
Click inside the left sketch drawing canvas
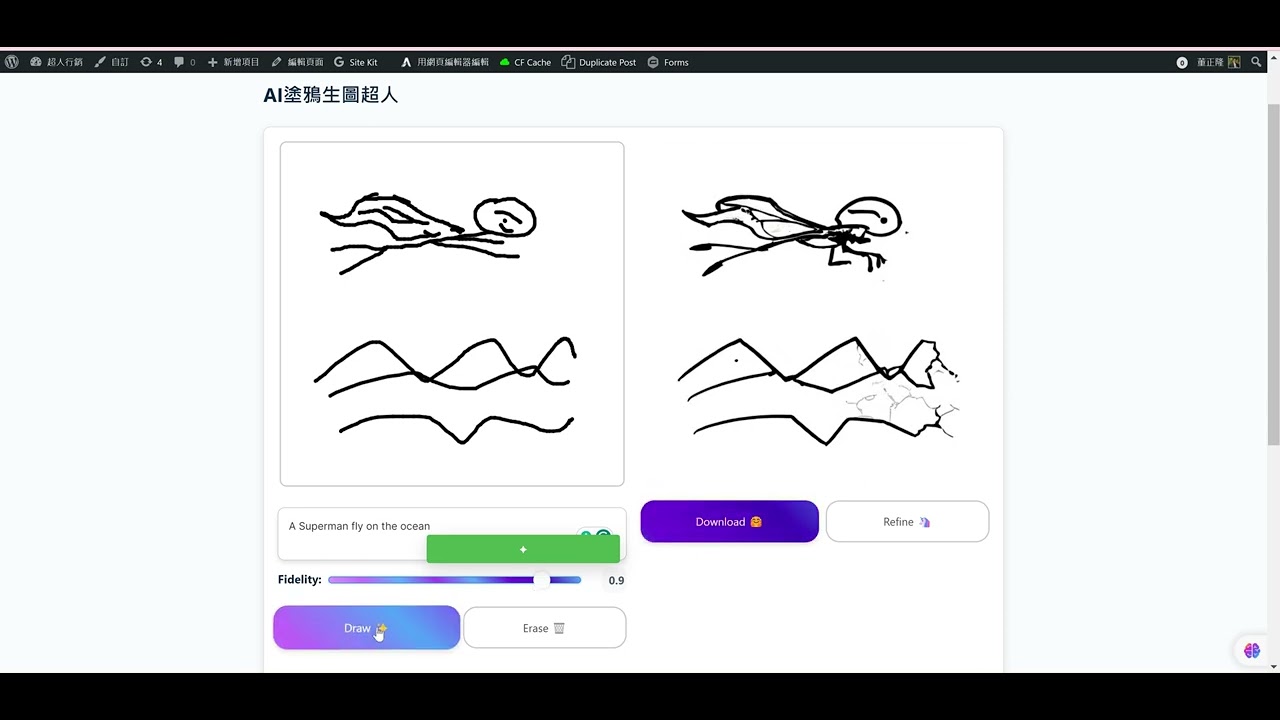tap(452, 314)
